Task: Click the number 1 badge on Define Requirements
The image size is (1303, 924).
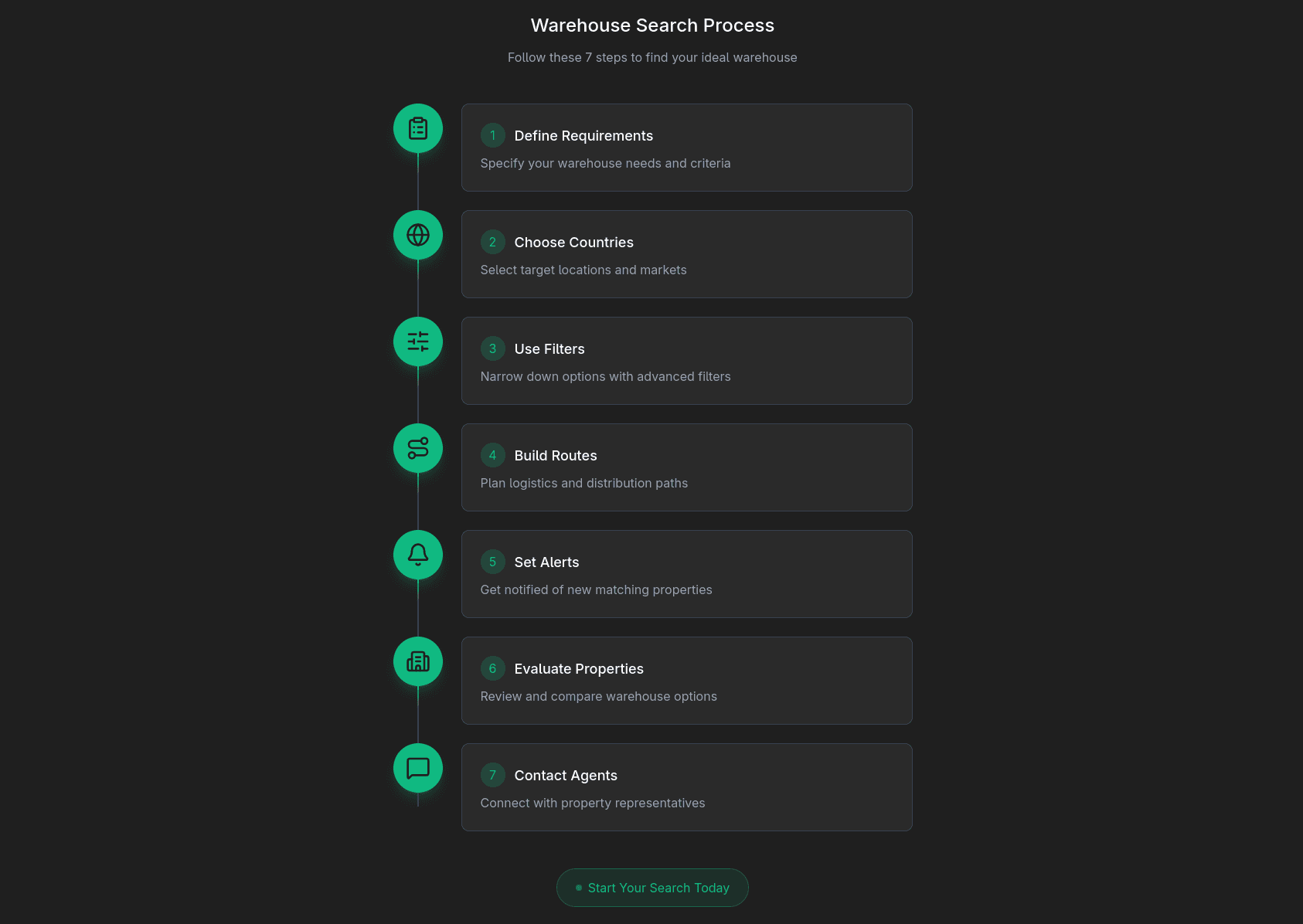Action: (x=492, y=135)
